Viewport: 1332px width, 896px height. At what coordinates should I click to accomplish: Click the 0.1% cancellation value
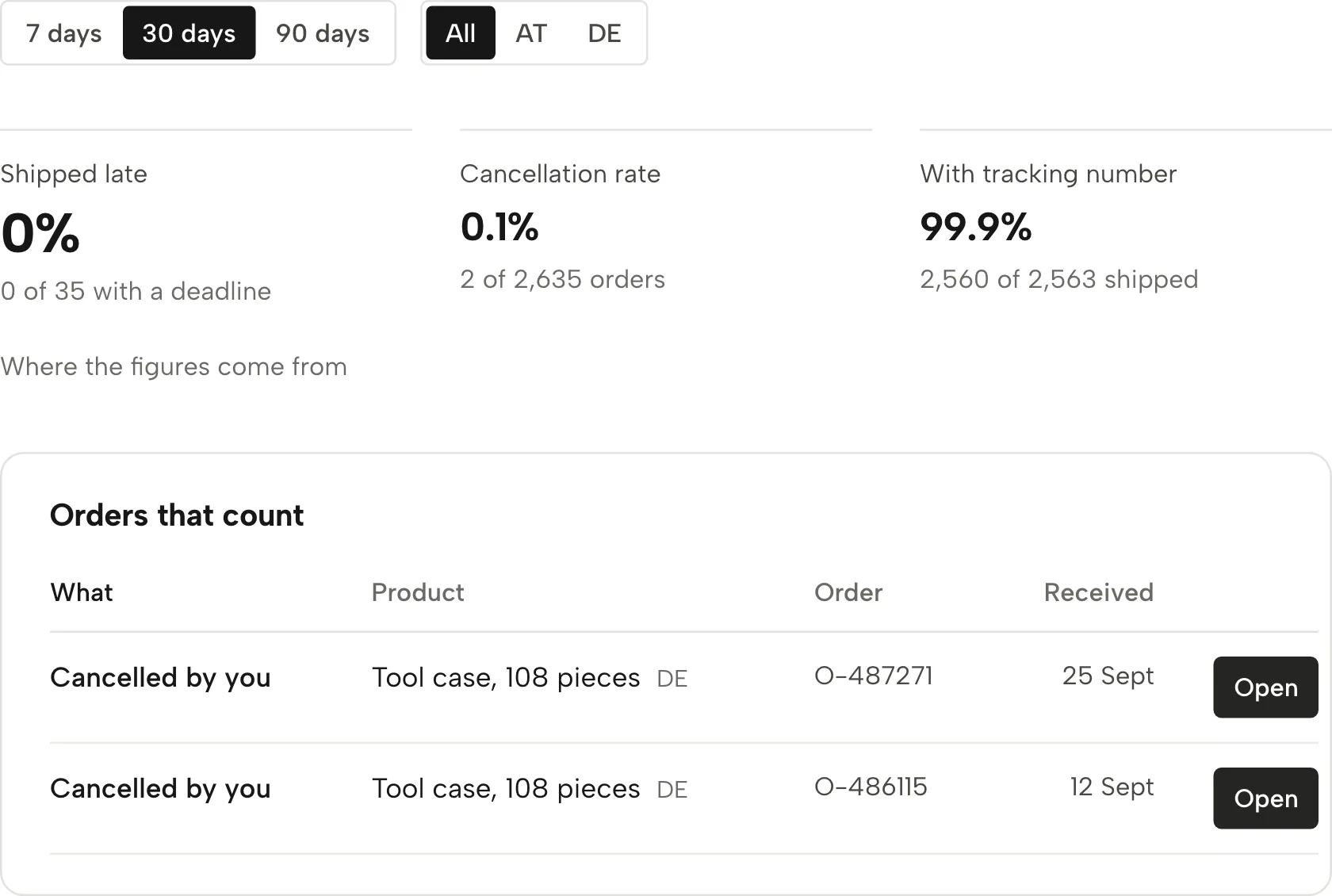[x=499, y=228]
